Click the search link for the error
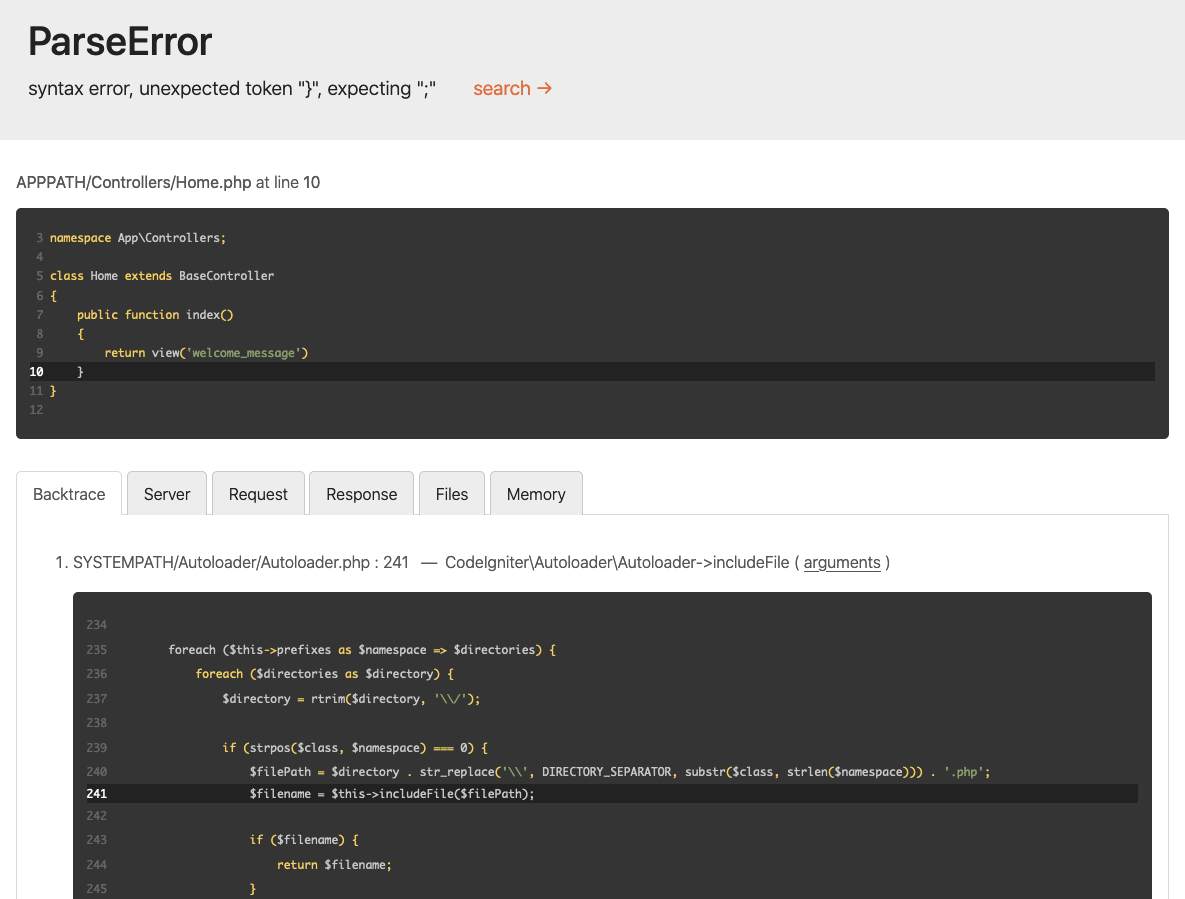The image size is (1185, 899). 501,88
